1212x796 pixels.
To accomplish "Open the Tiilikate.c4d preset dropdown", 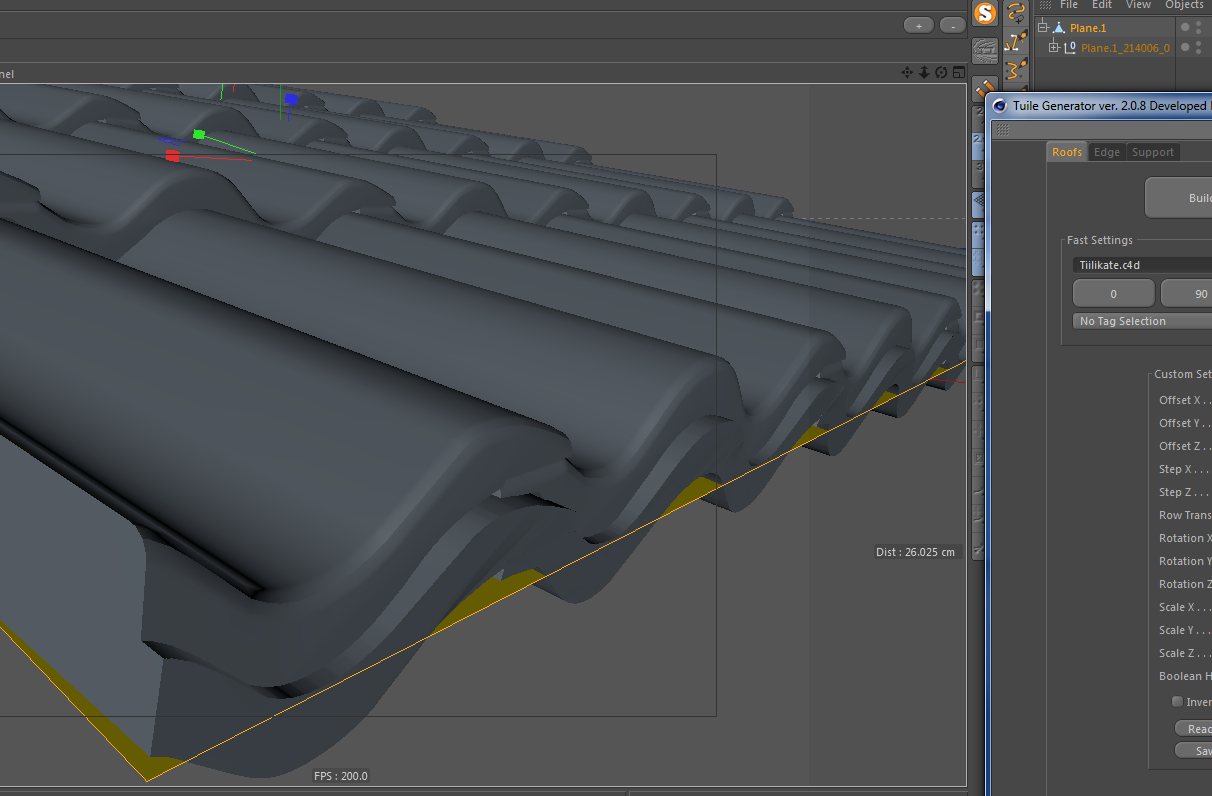I will point(1142,265).
